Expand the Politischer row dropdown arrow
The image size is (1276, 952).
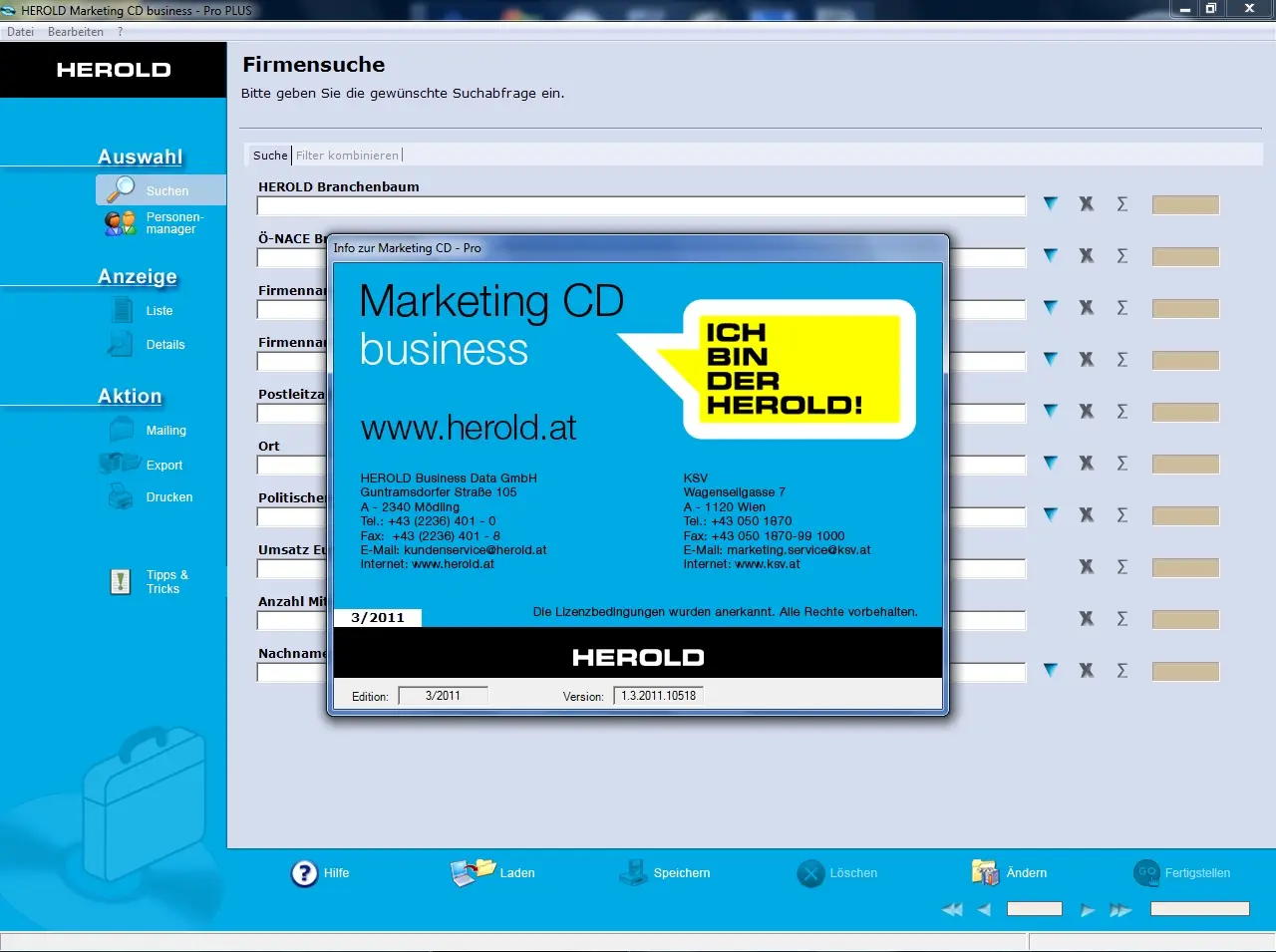1050,514
